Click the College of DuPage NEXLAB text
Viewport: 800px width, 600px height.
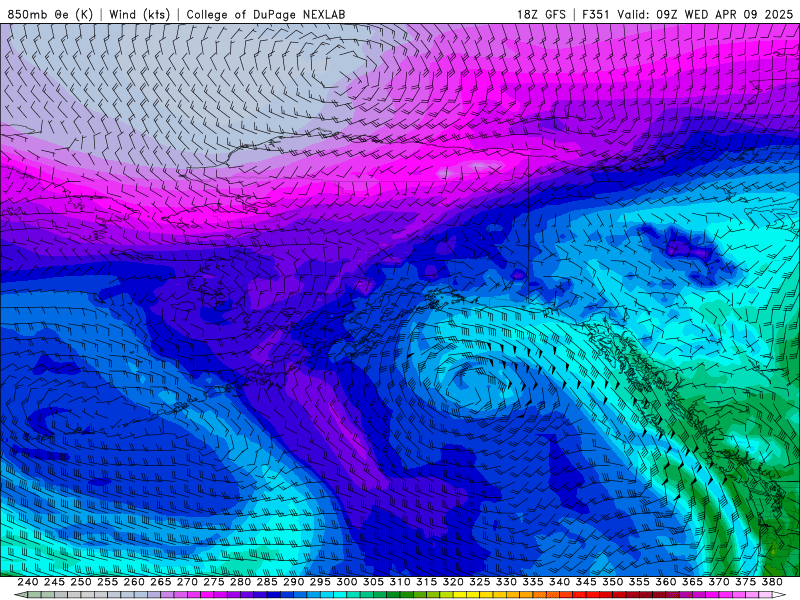point(266,14)
